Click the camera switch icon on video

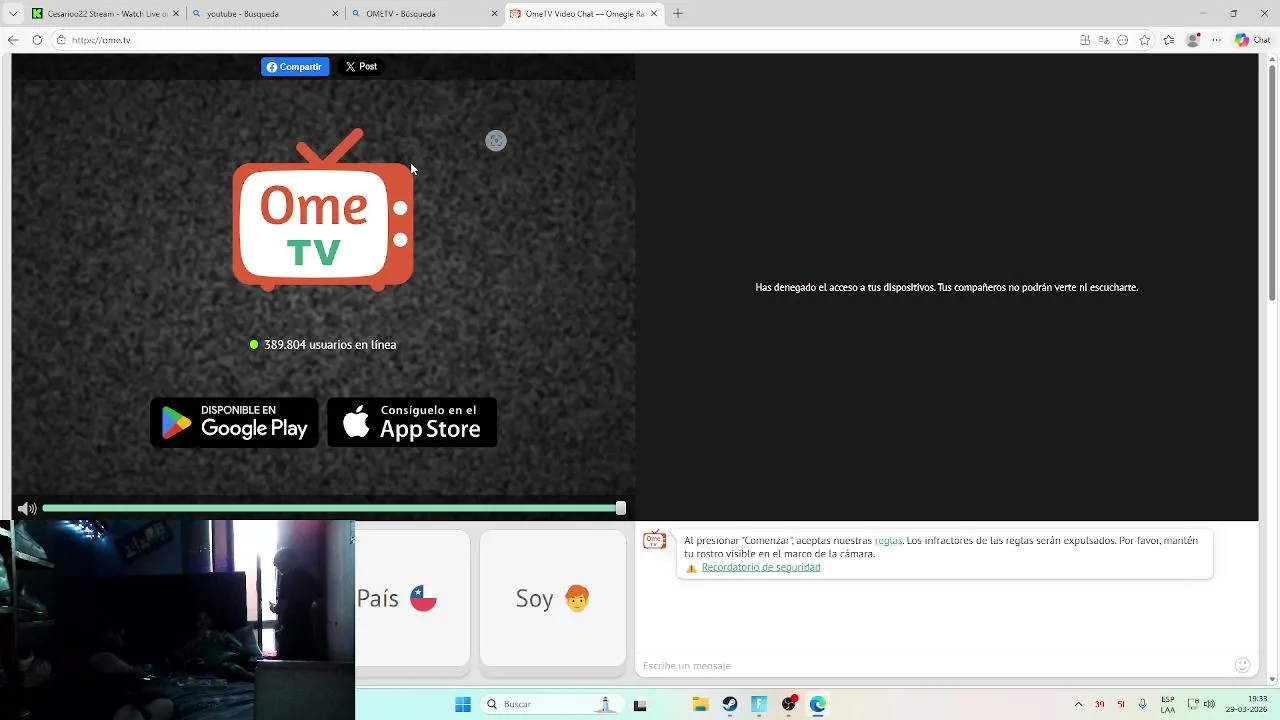pos(496,141)
